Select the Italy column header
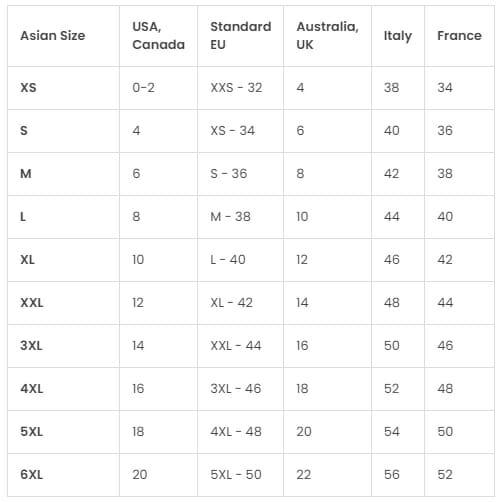 (x=398, y=36)
